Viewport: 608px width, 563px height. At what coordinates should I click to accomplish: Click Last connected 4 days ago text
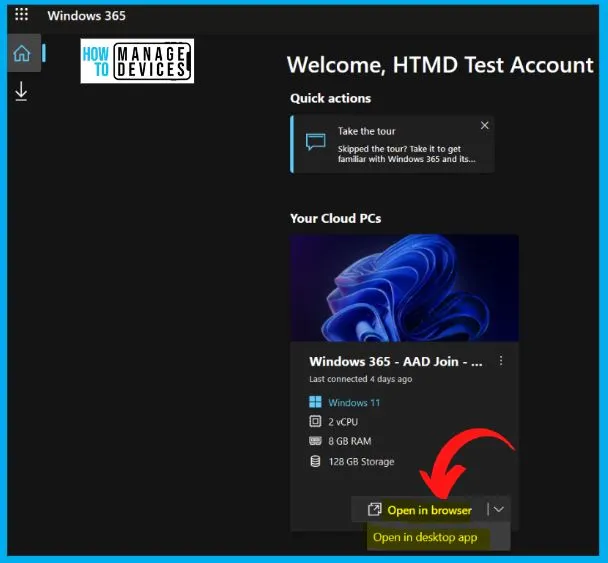point(361,379)
